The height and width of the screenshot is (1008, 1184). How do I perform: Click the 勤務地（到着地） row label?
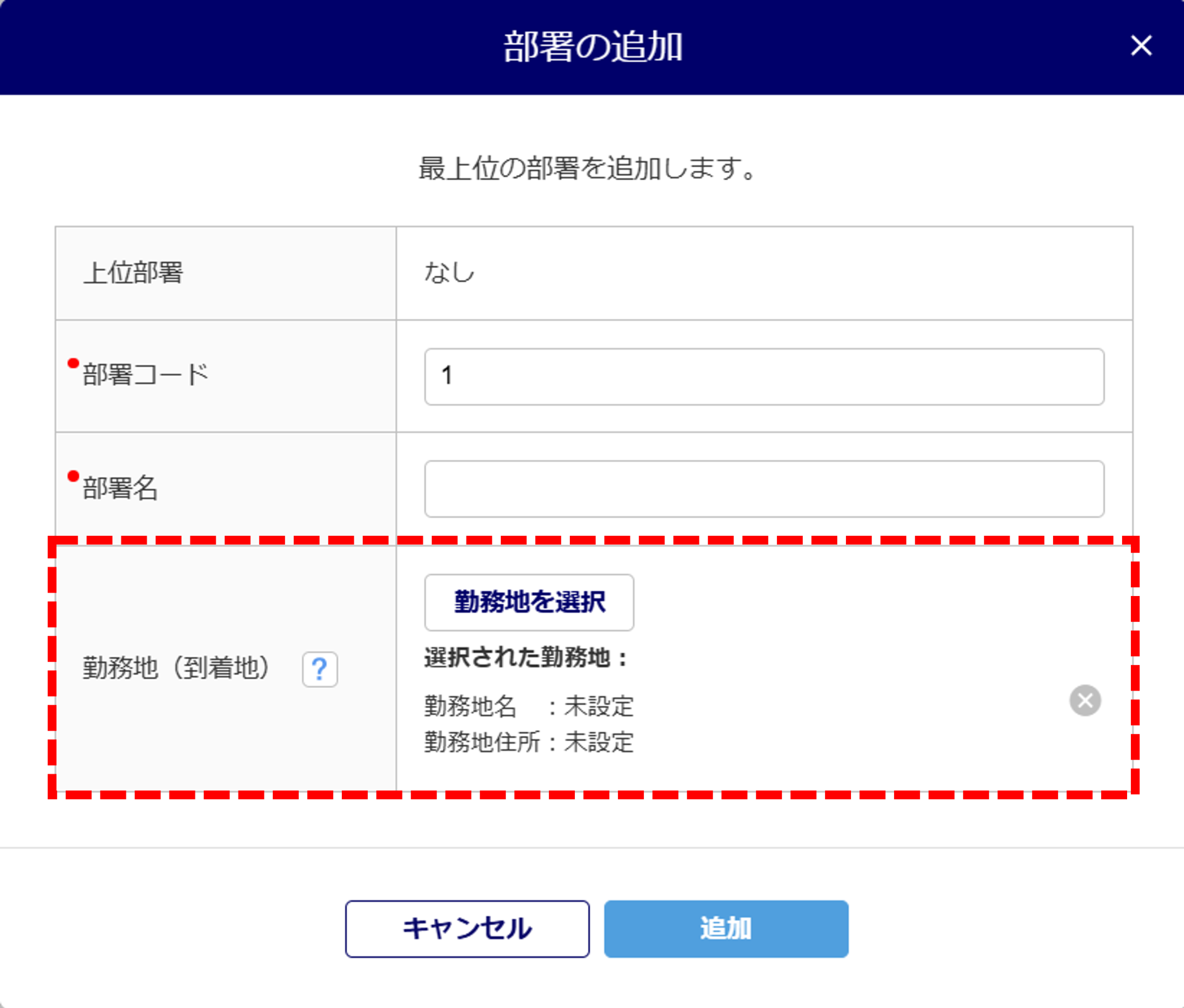click(175, 667)
